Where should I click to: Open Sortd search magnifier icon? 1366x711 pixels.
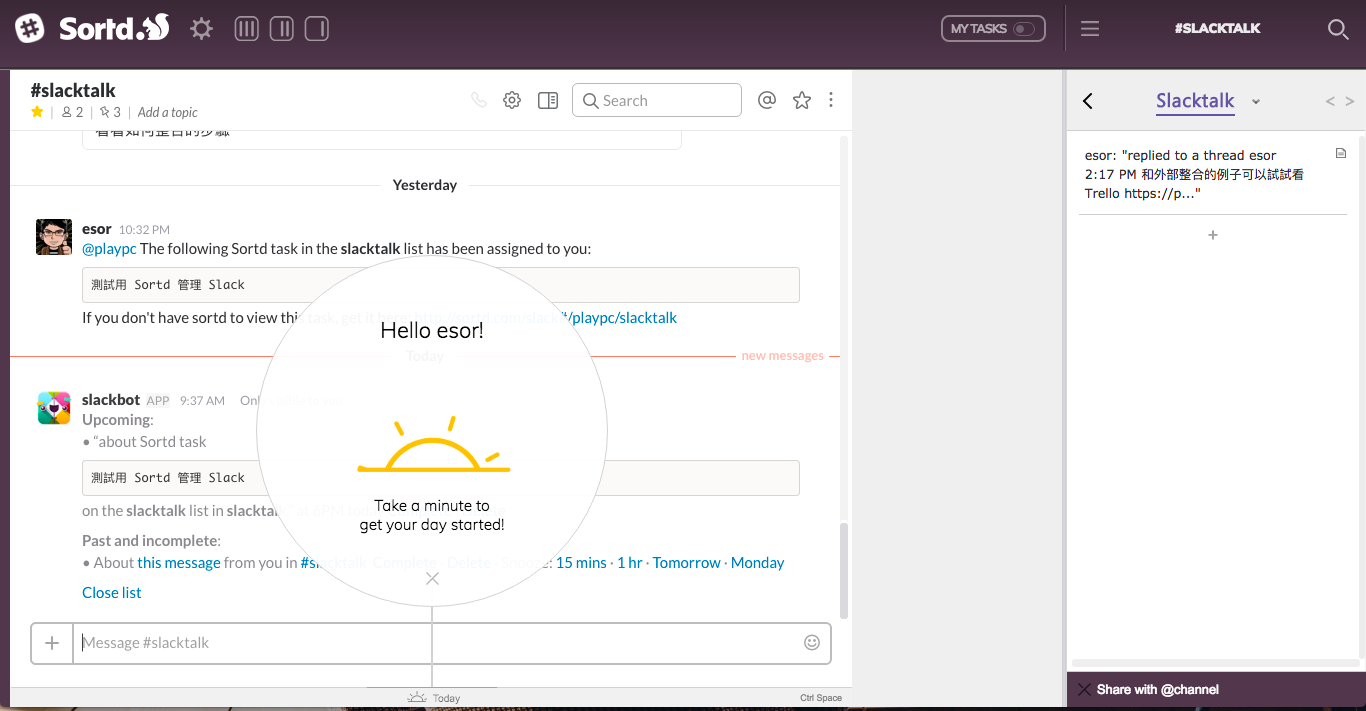(x=1338, y=29)
